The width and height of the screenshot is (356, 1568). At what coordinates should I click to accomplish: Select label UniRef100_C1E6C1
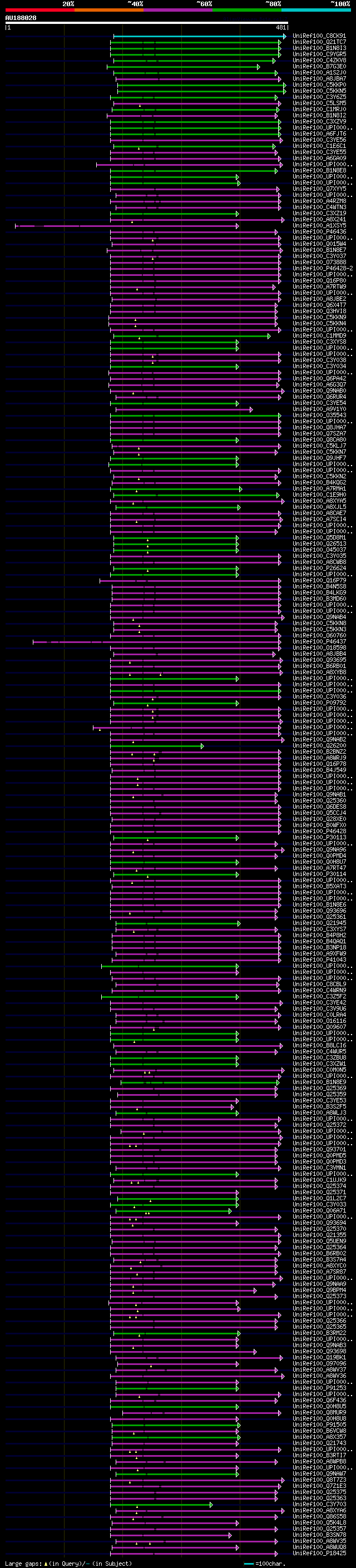pyautogui.click(x=319, y=146)
